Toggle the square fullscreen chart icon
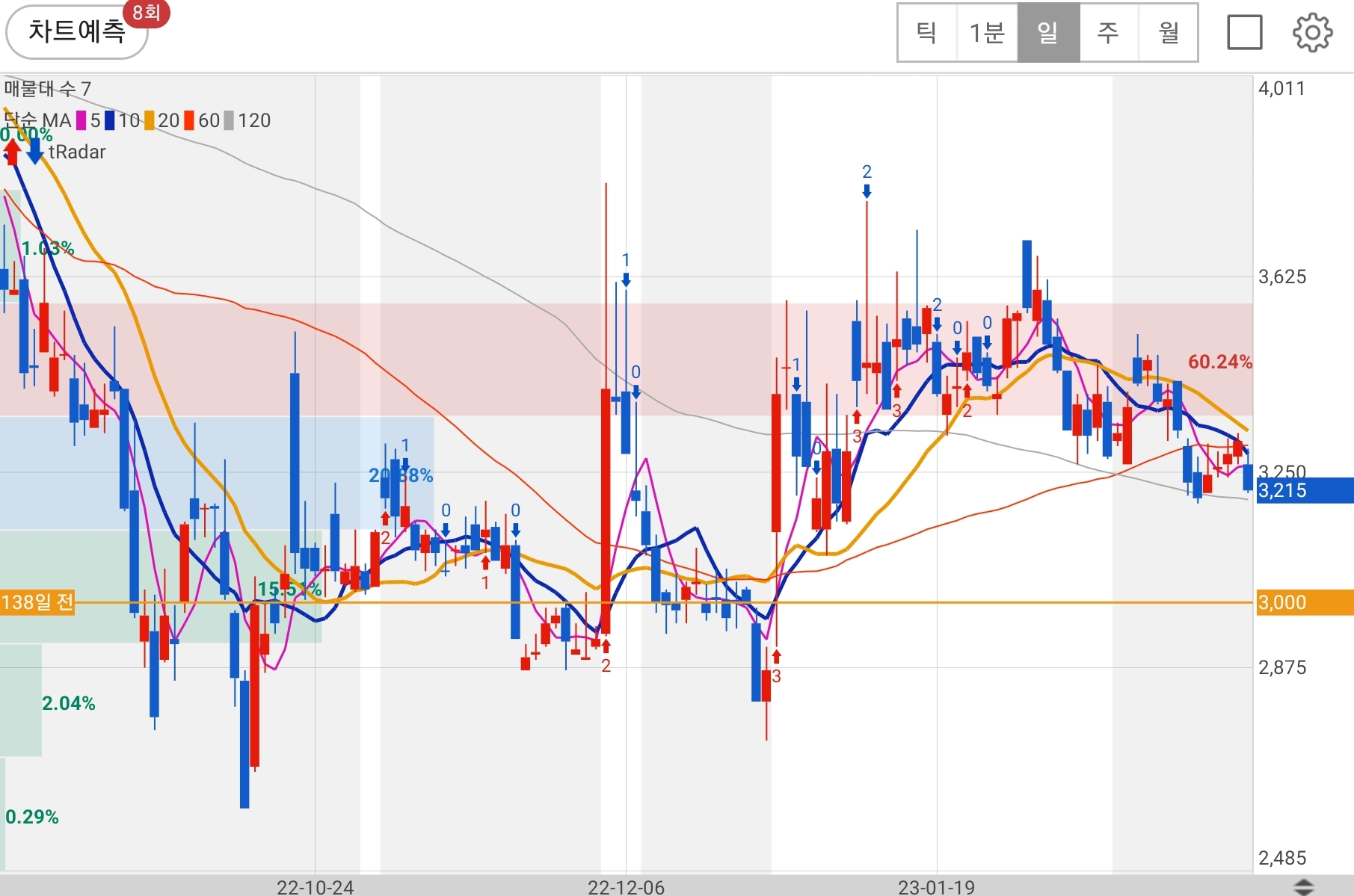Viewport: 1354px width, 896px height. coord(1245,33)
